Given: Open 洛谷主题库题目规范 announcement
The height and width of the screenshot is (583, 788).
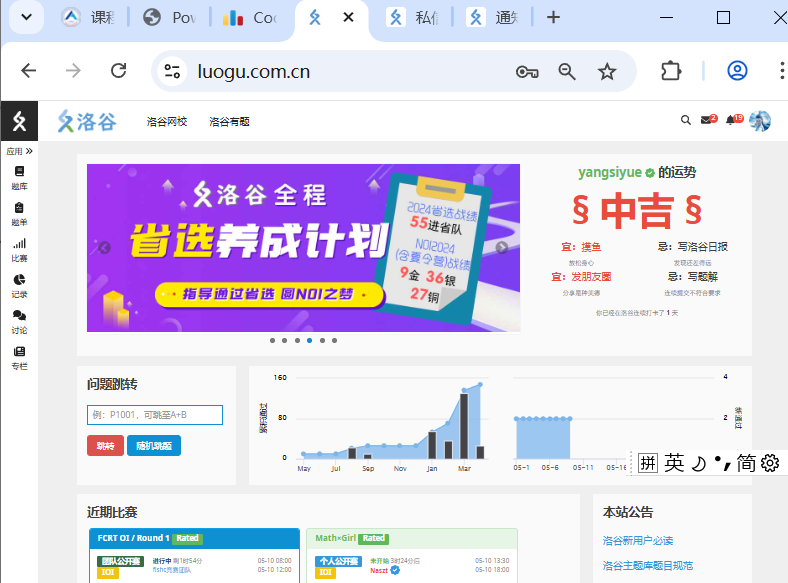Looking at the screenshot, I should click(x=648, y=566).
